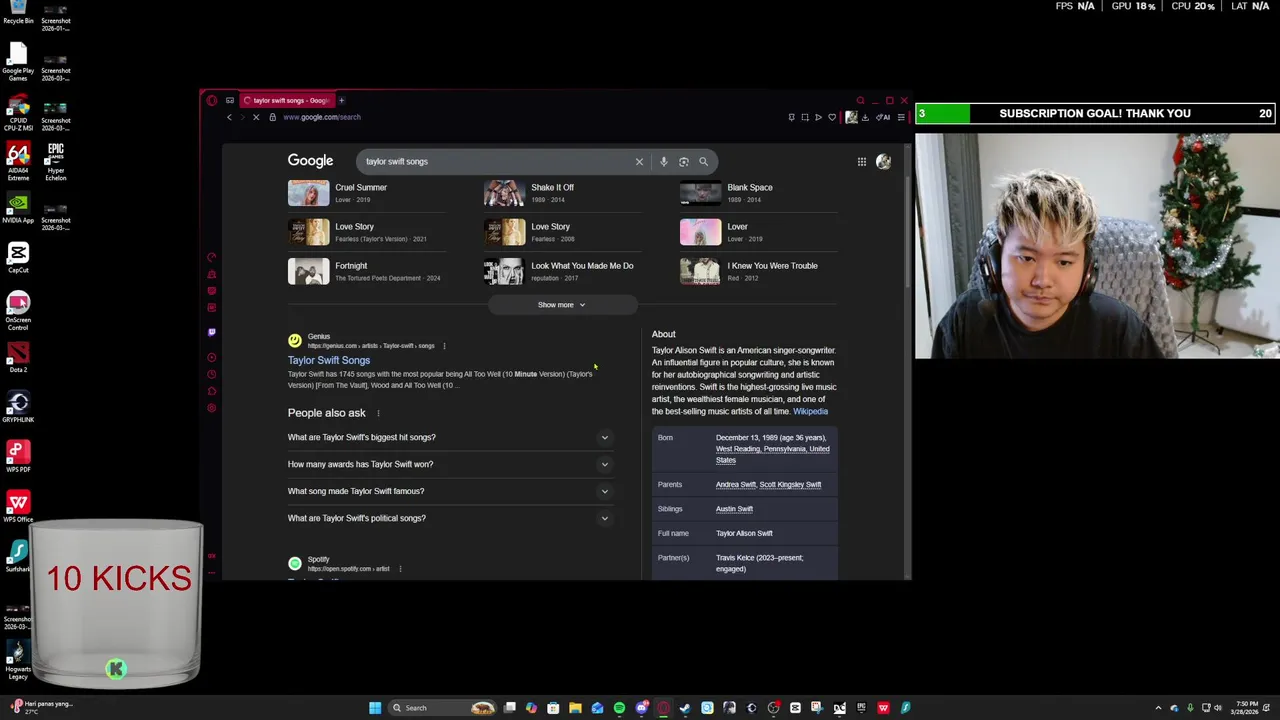Start voice search with microphone icon
The image size is (1280, 720).
pyautogui.click(x=663, y=161)
